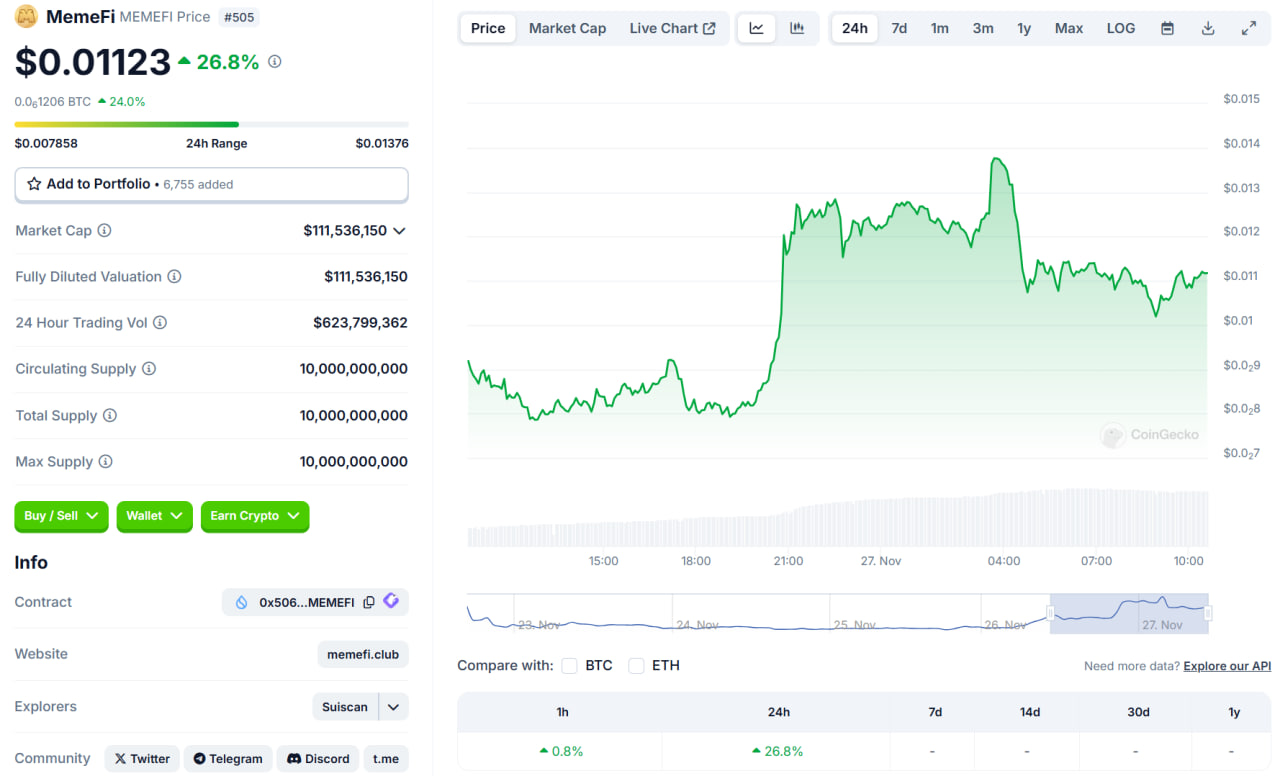
Task: Select the 3m time range
Action: tap(983, 28)
